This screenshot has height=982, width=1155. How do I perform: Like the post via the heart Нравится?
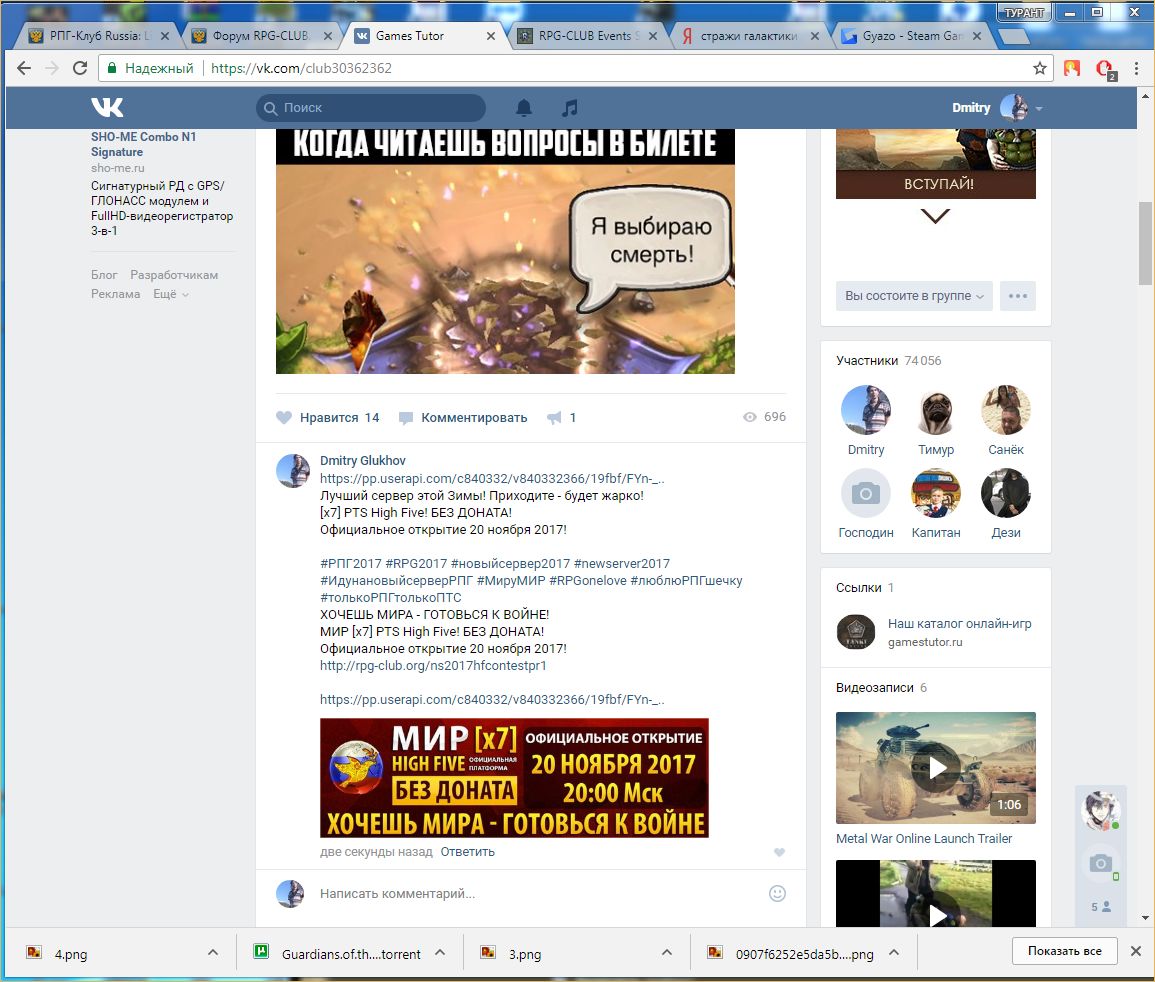pyautogui.click(x=328, y=418)
